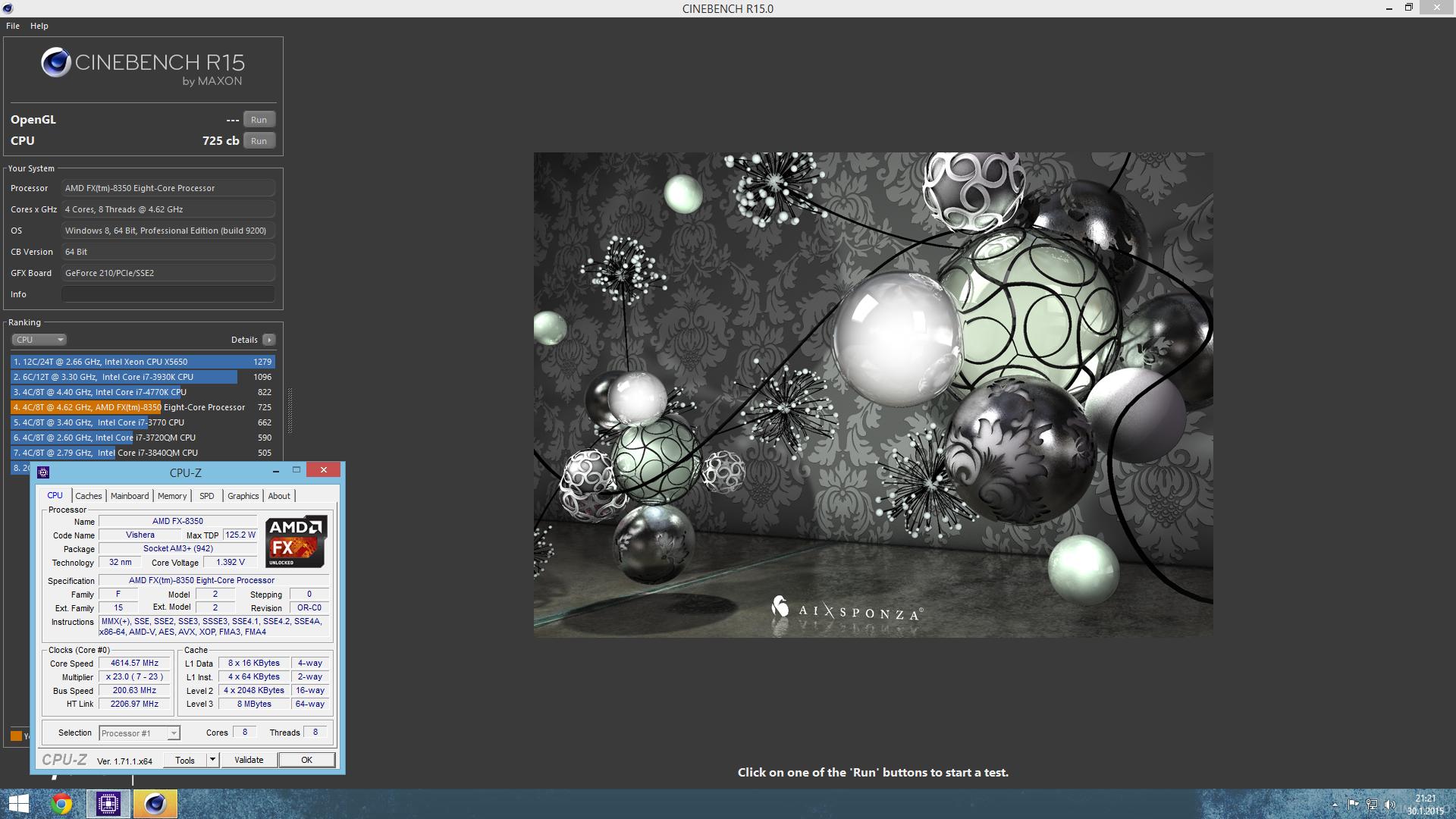Expand ranking Details arrow button
Screen dimensions: 1456x819
coord(268,340)
